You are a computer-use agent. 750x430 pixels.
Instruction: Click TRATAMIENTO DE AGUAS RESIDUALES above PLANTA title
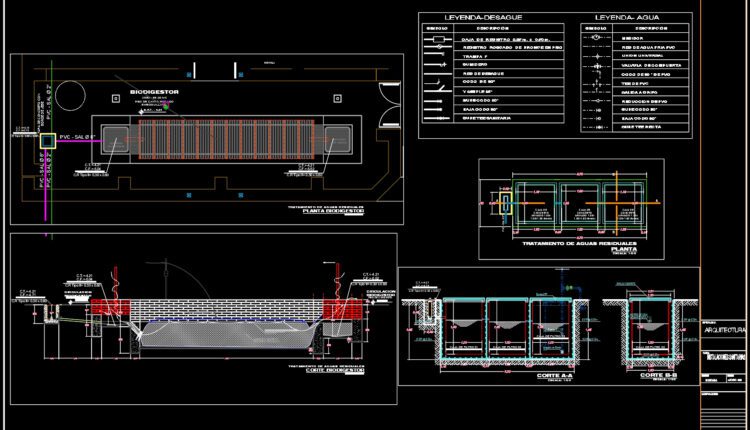[x=579, y=244]
